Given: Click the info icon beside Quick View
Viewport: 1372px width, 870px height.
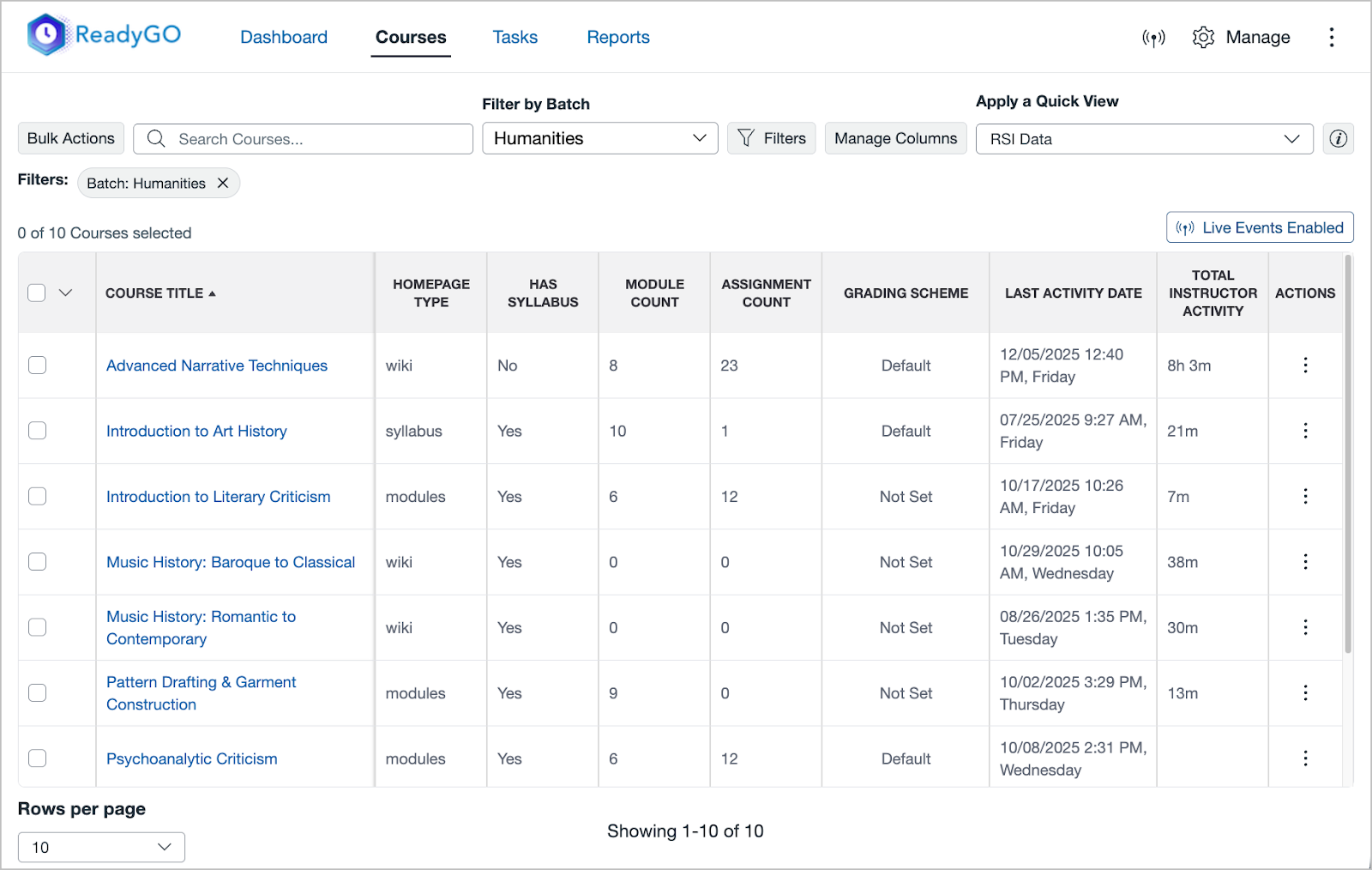Looking at the screenshot, I should click(x=1338, y=139).
